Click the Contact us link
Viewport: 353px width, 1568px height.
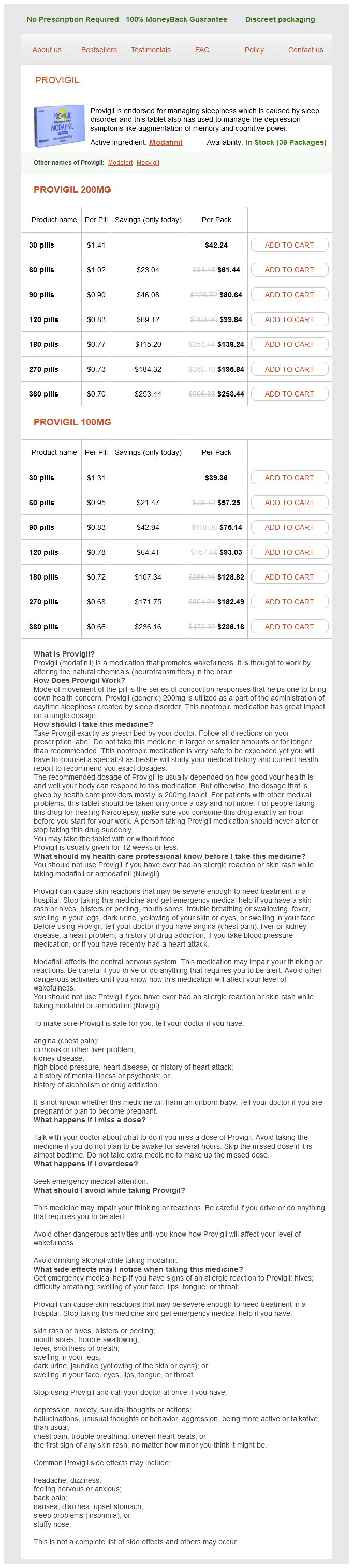pos(305,50)
